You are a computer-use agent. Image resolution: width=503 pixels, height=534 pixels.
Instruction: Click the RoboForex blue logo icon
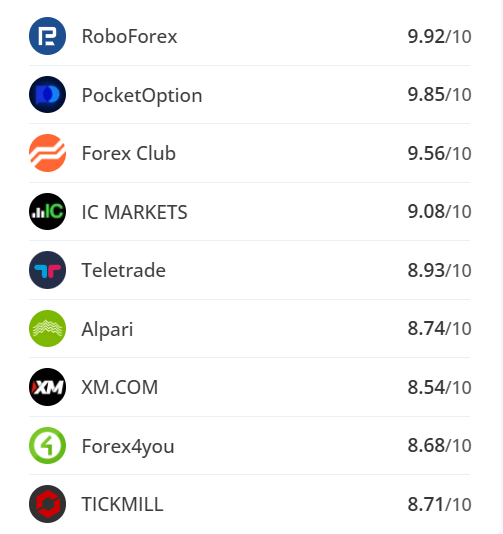[47, 36]
